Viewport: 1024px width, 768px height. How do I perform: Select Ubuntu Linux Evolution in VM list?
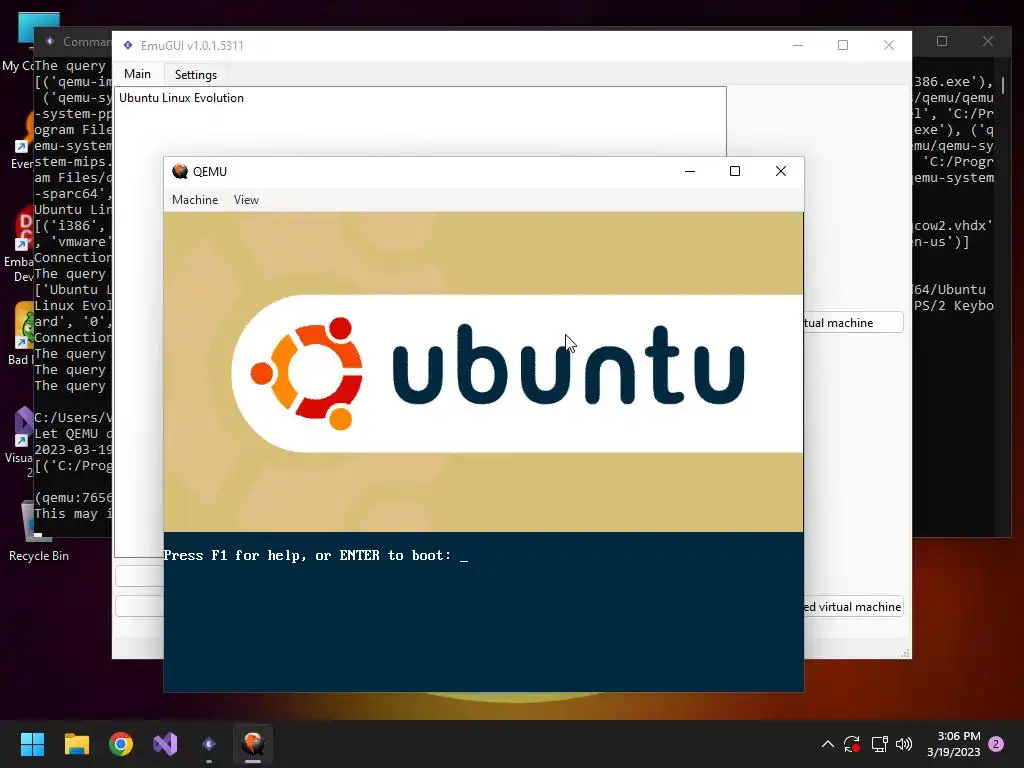coord(182,98)
